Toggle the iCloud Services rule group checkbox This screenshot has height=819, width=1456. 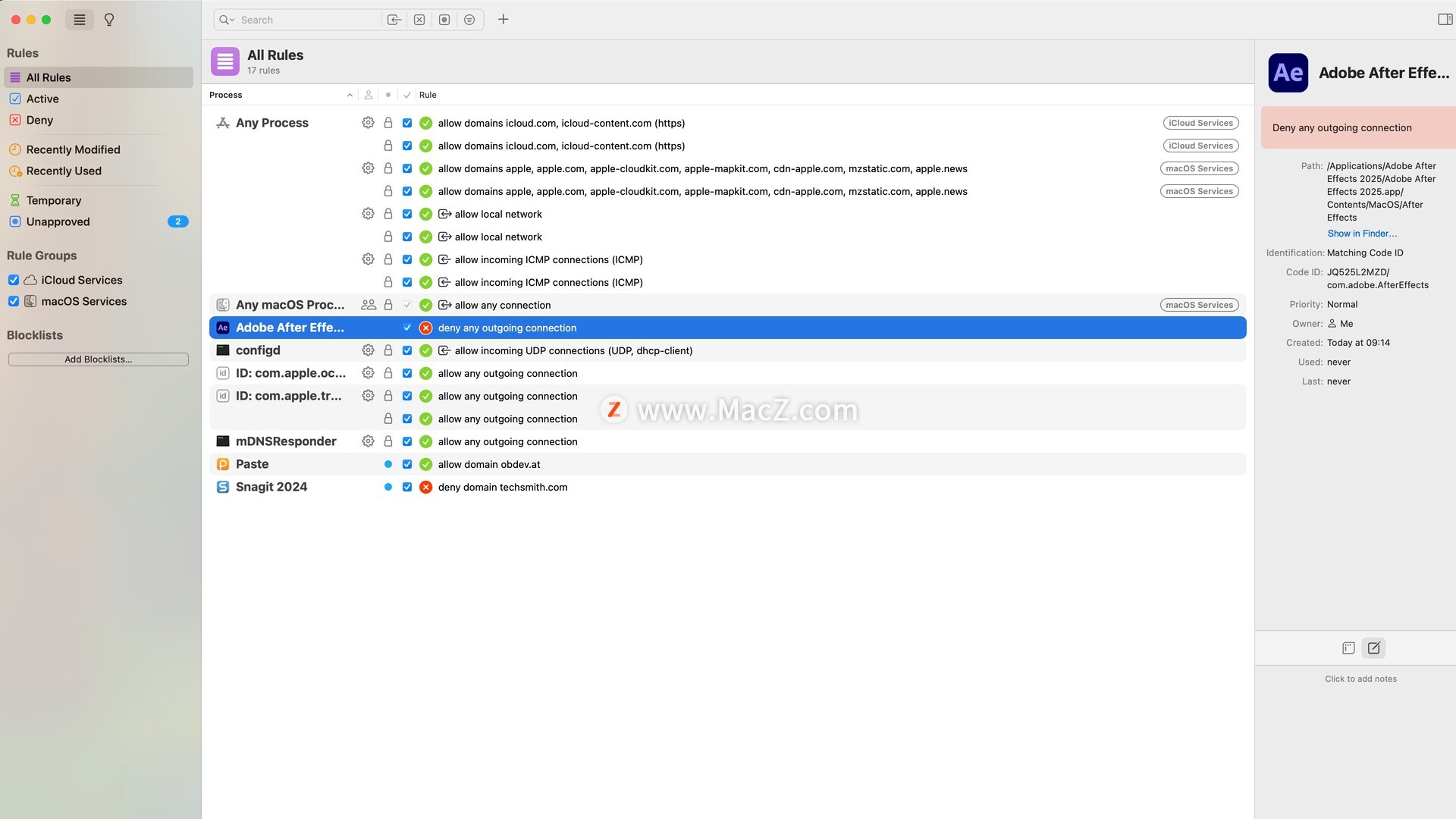(14, 280)
